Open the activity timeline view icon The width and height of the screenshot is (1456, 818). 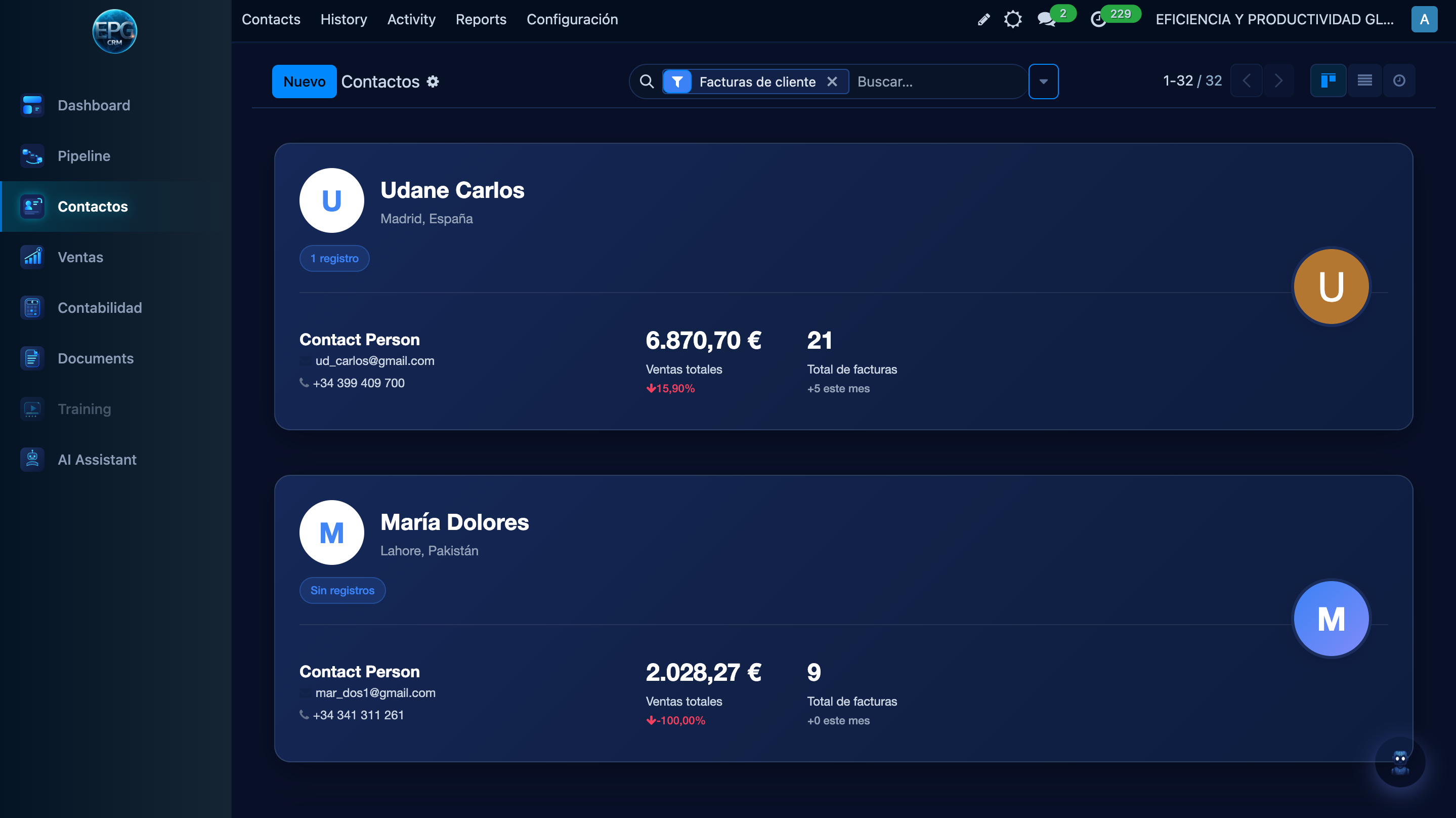click(1400, 80)
